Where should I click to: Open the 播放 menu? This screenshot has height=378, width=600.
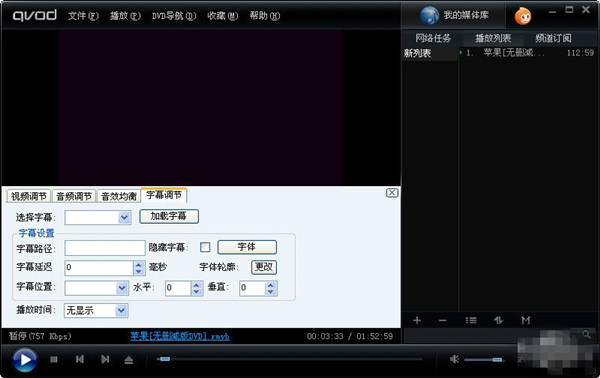coord(125,16)
